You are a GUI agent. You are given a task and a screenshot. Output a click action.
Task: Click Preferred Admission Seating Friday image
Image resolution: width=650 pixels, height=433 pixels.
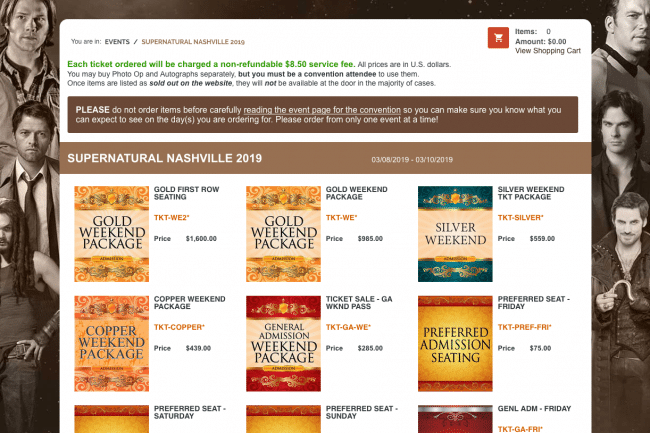pyautogui.click(x=454, y=342)
